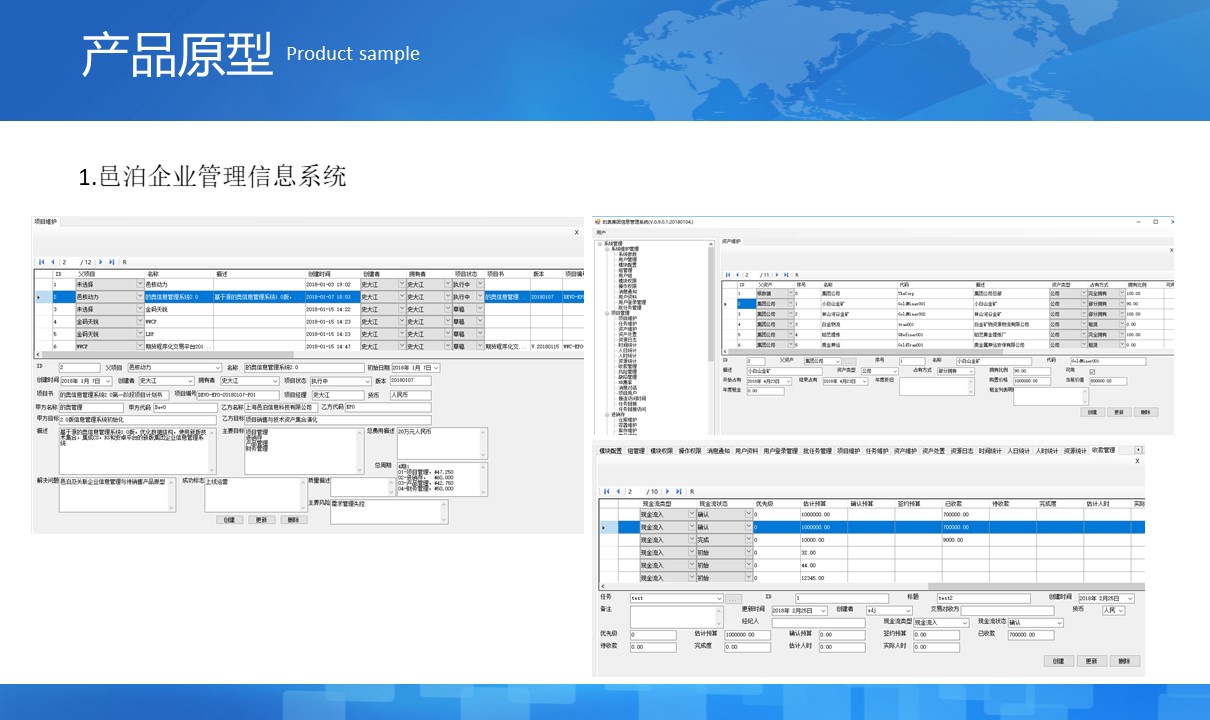This screenshot has height=720, width=1210.
Task: Click 创建 button in asset form
Action: pyautogui.click(x=1092, y=412)
